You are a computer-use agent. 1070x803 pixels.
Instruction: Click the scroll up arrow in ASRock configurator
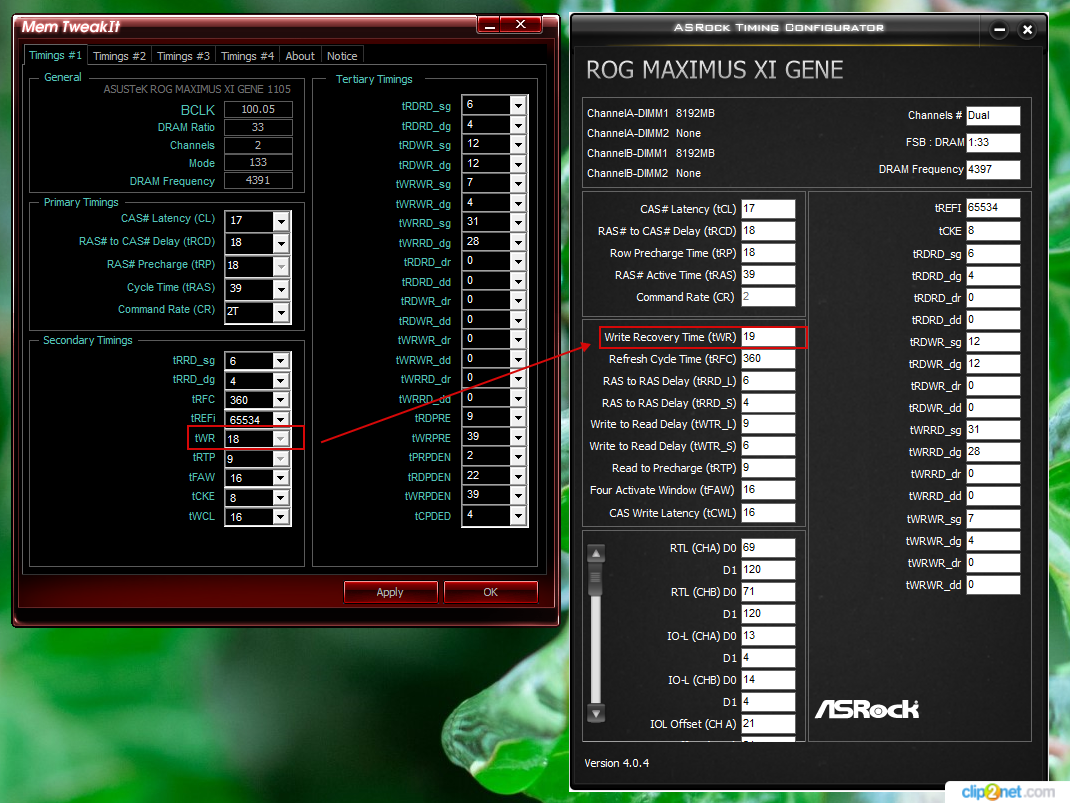[596, 553]
